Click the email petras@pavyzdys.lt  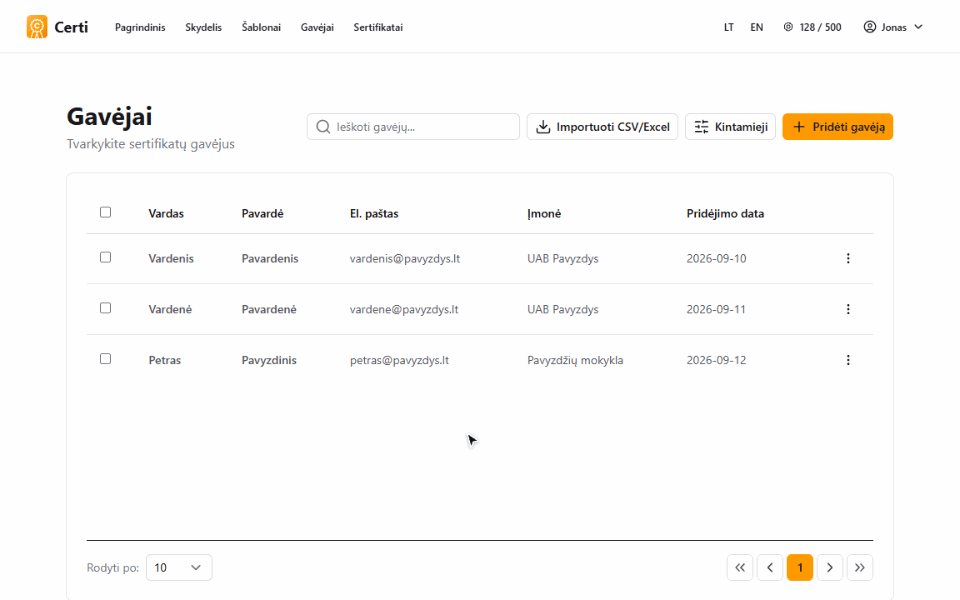pyautogui.click(x=399, y=360)
